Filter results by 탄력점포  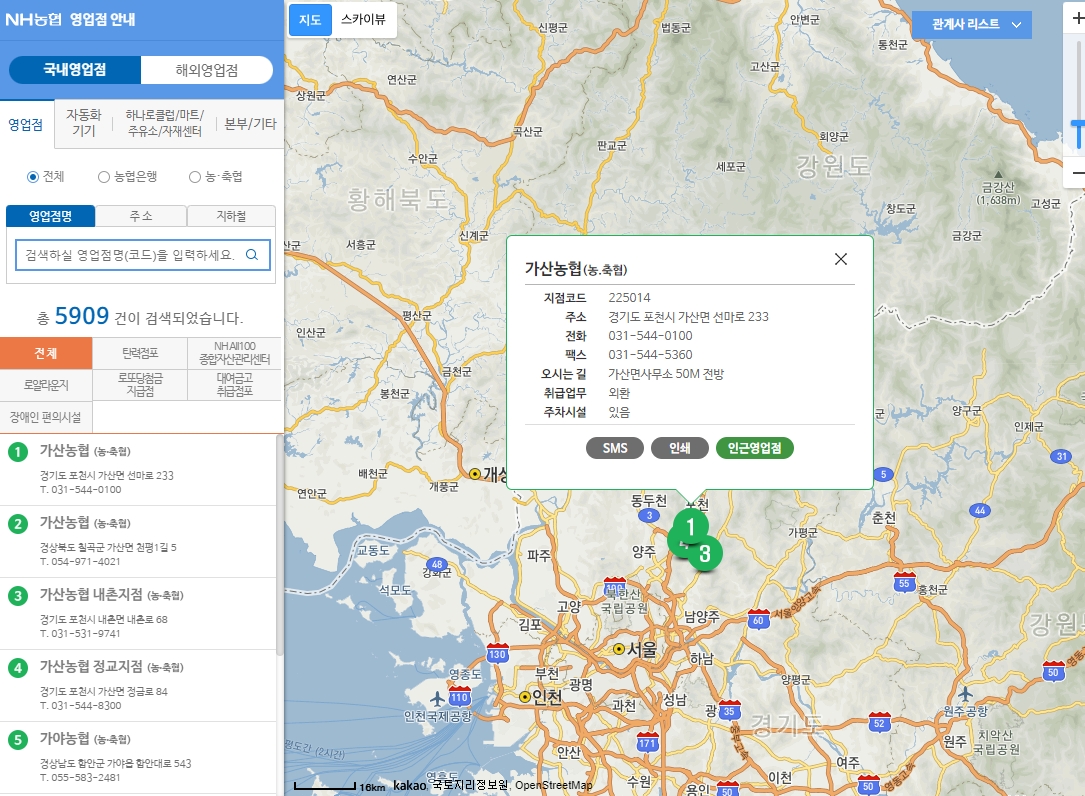pyautogui.click(x=140, y=353)
